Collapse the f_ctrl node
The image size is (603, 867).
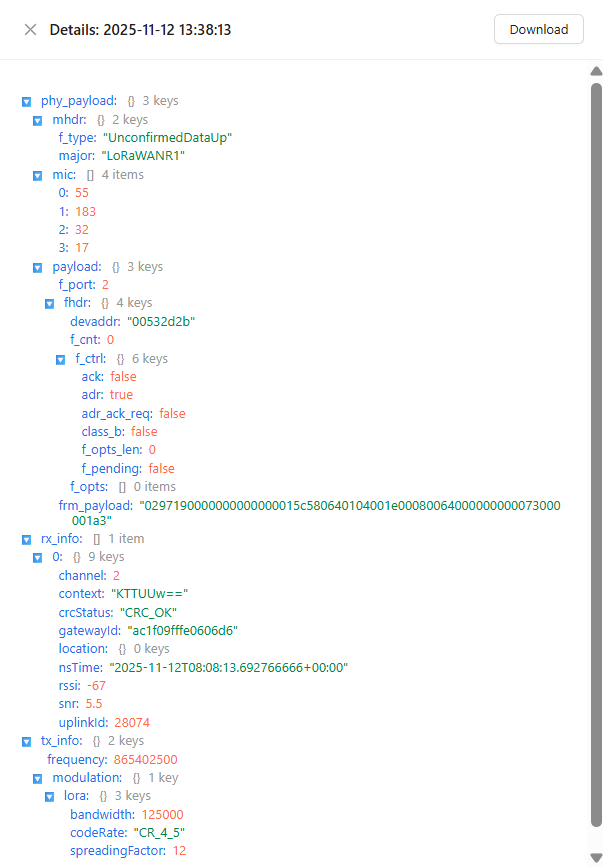61,359
